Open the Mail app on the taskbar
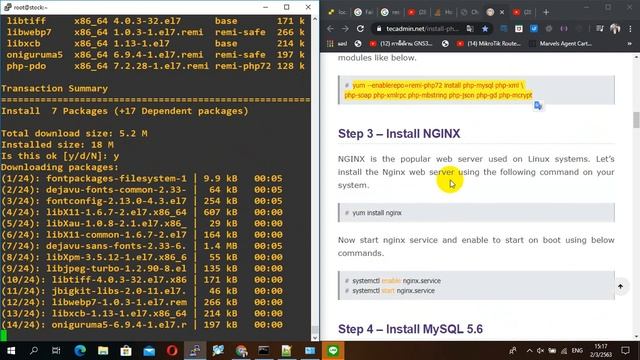The width and height of the screenshot is (640, 360). 149,351
